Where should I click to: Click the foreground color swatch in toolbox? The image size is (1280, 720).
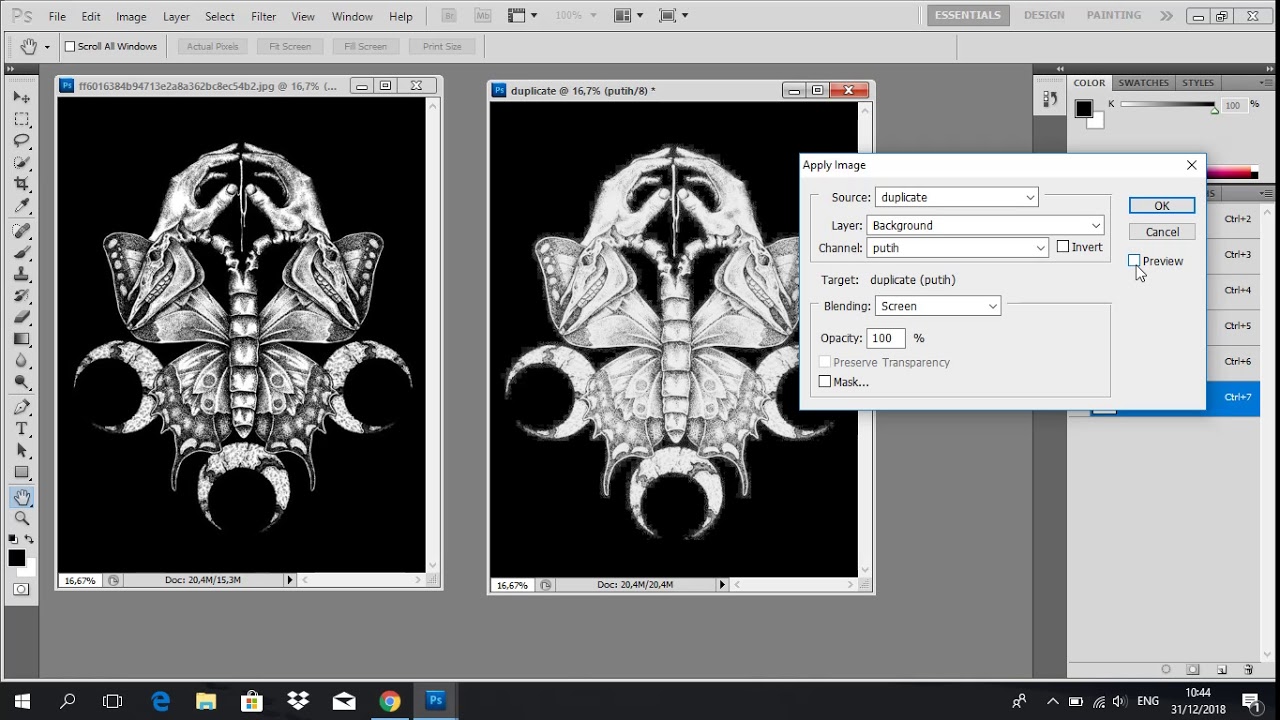pyautogui.click(x=16, y=558)
